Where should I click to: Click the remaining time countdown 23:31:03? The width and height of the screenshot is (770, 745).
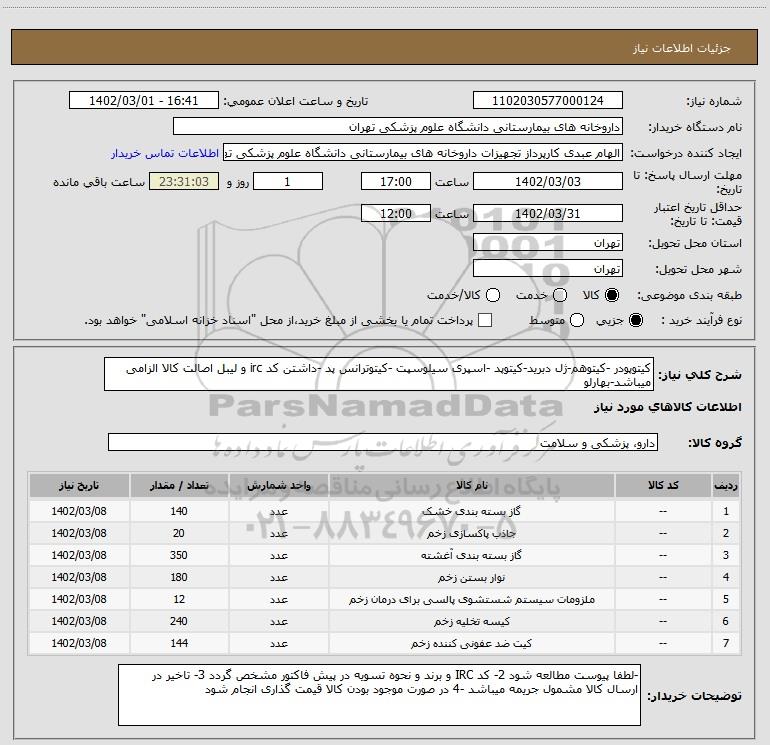click(184, 182)
